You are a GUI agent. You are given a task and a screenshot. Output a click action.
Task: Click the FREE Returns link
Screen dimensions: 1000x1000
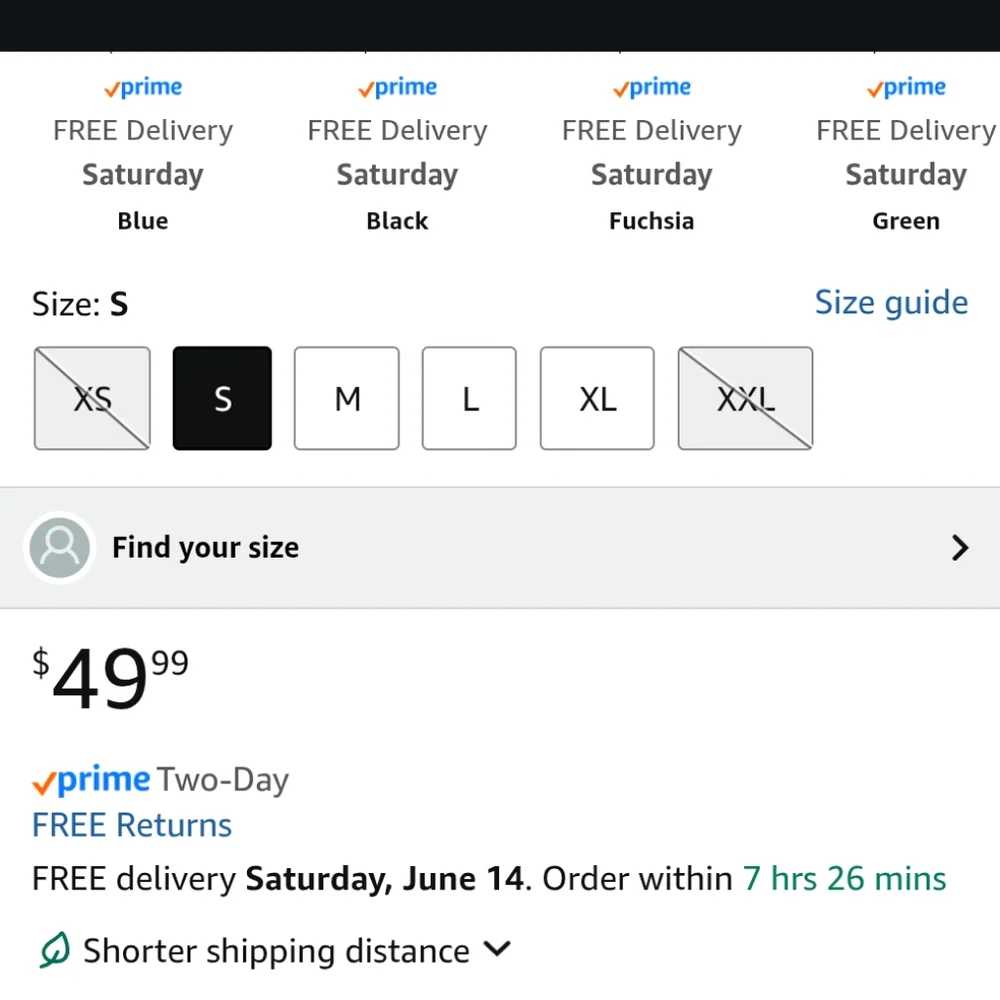132,825
